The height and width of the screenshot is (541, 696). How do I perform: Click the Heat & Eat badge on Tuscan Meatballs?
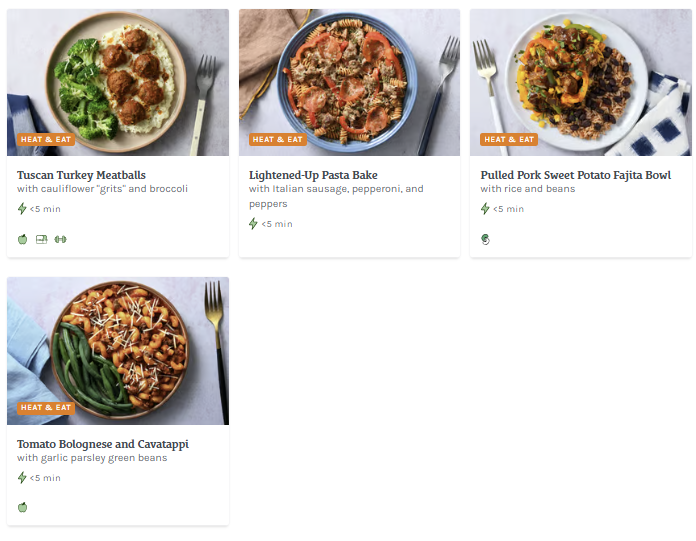(x=46, y=140)
